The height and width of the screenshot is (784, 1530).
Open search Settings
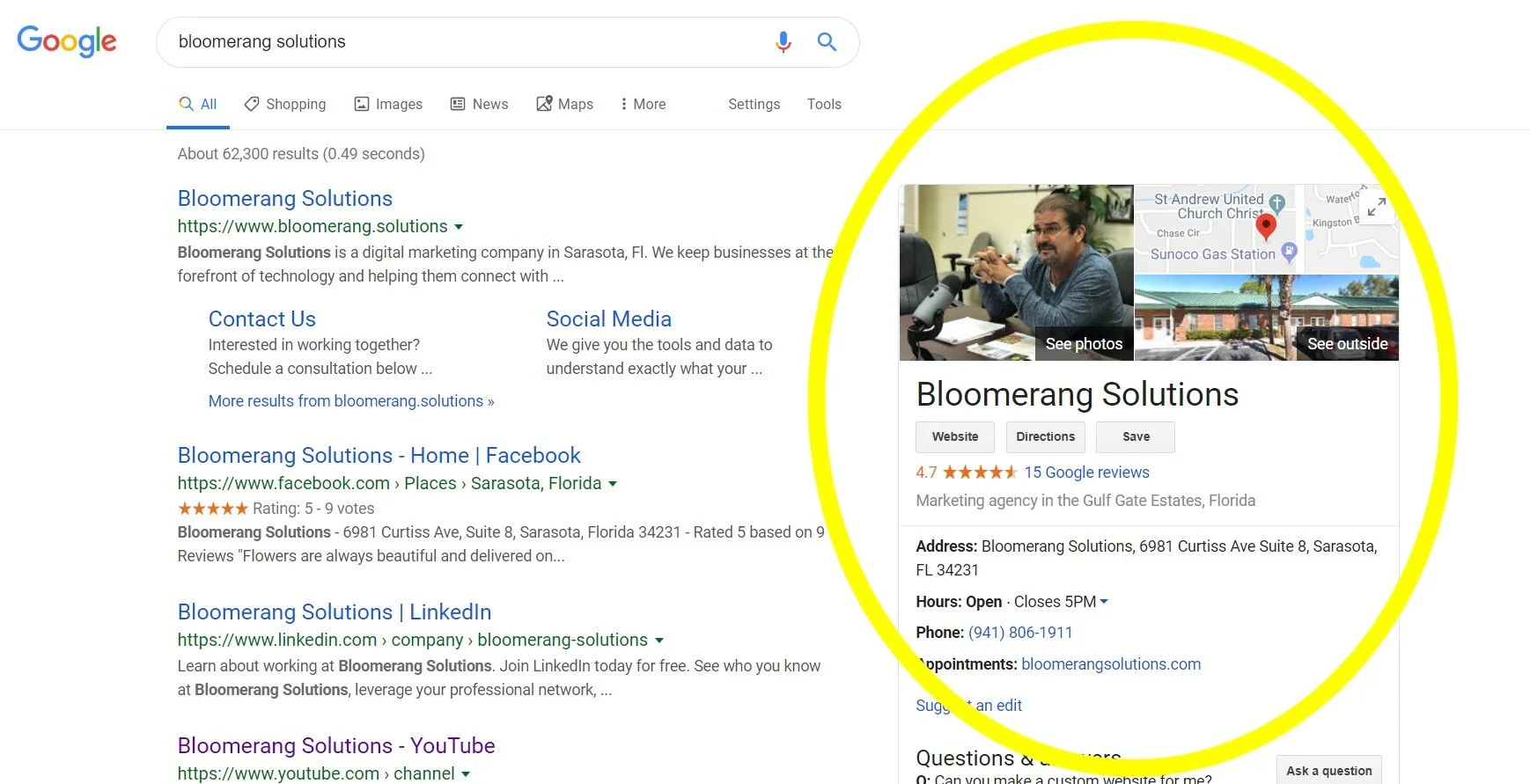click(754, 104)
